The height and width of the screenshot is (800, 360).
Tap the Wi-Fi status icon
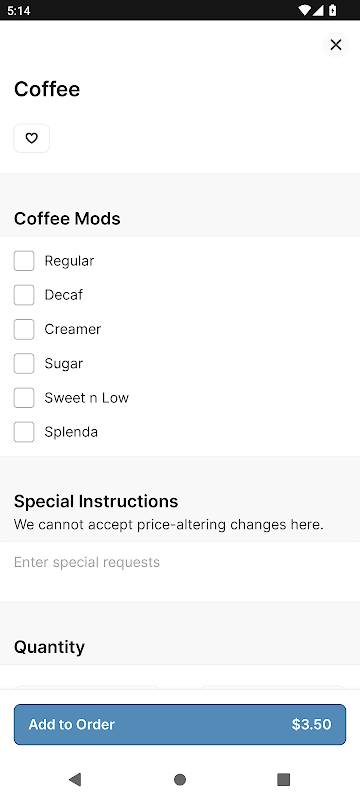305,10
